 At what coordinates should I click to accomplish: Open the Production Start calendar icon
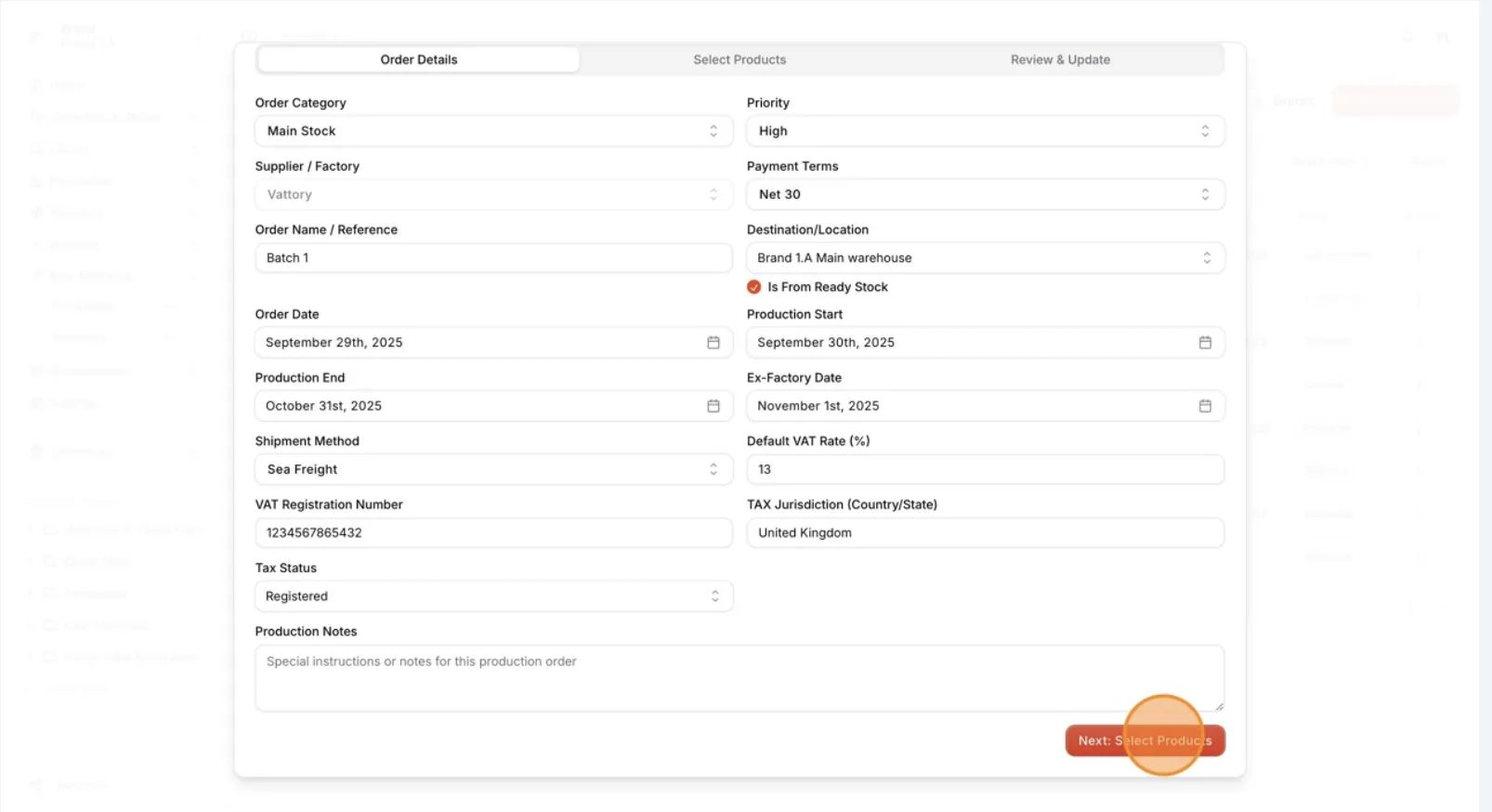coord(1205,343)
